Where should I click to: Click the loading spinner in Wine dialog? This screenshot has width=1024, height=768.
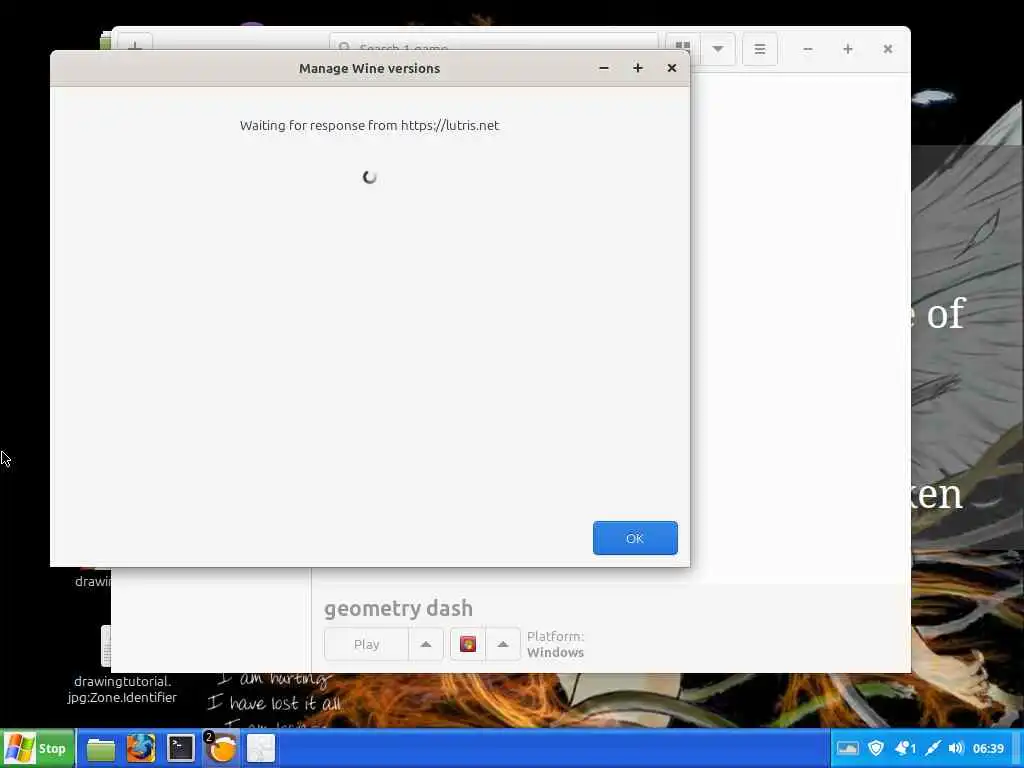point(370,177)
